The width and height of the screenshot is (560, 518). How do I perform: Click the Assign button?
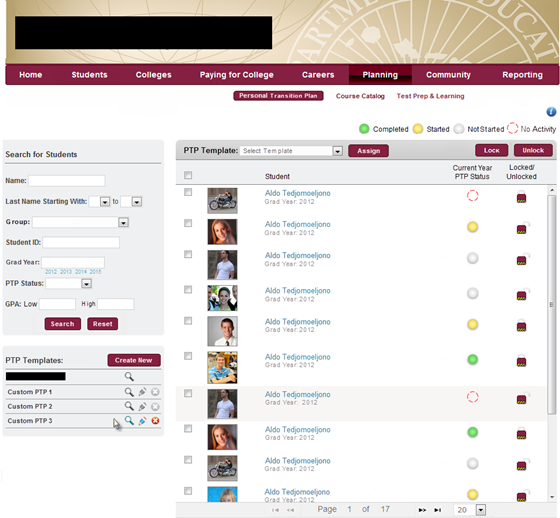[369, 151]
